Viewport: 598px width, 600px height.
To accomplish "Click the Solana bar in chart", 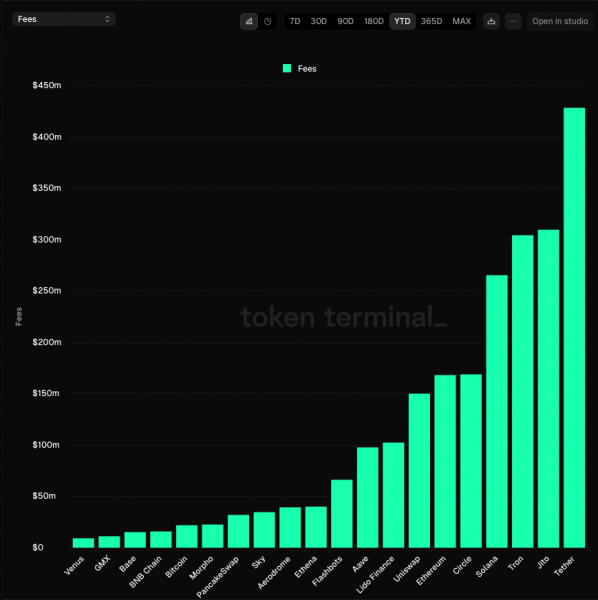I will click(497, 411).
